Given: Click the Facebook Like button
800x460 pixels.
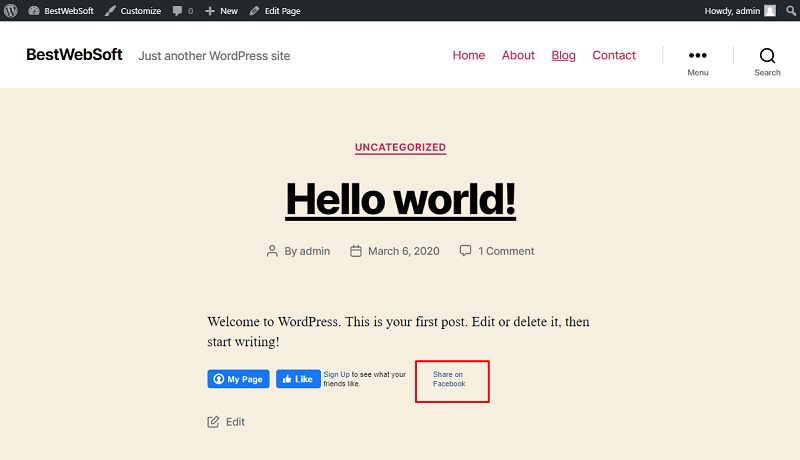Looking at the screenshot, I should 298,379.
